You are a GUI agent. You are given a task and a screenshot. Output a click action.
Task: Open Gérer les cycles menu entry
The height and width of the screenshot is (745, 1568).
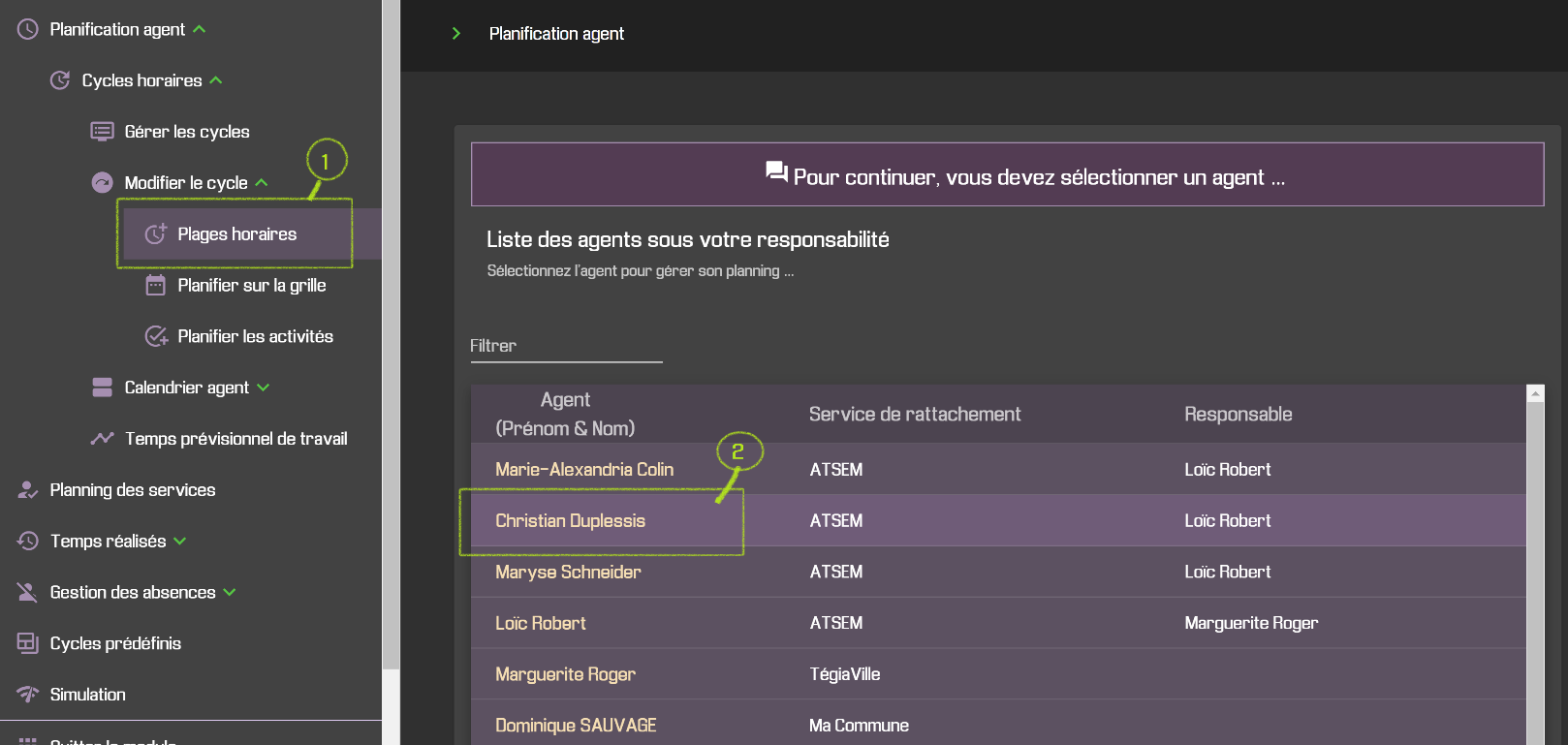point(187,132)
